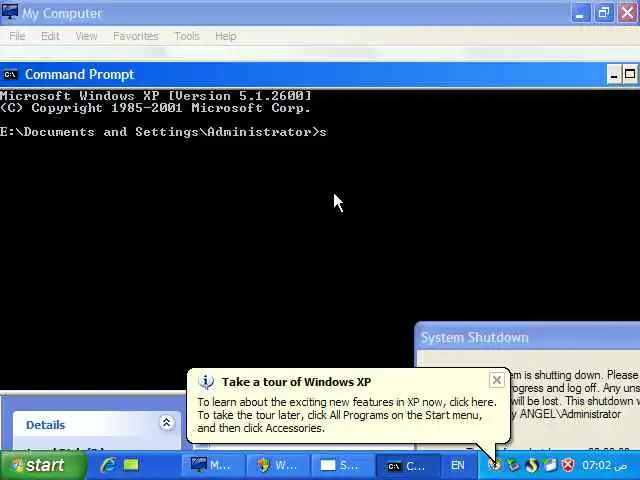Click the Command Prompt system menu icon
The width and height of the screenshot is (640, 480).
point(10,75)
